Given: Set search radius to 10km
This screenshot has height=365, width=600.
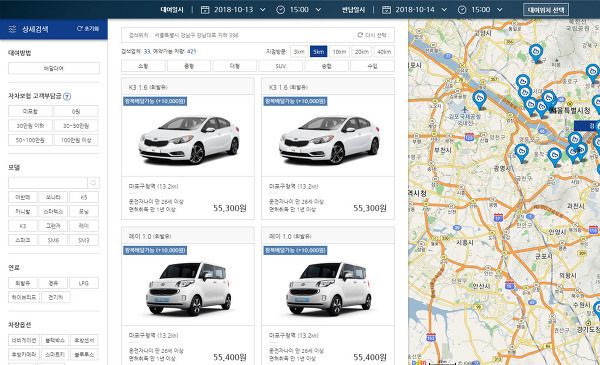Looking at the screenshot, I should (339, 52).
